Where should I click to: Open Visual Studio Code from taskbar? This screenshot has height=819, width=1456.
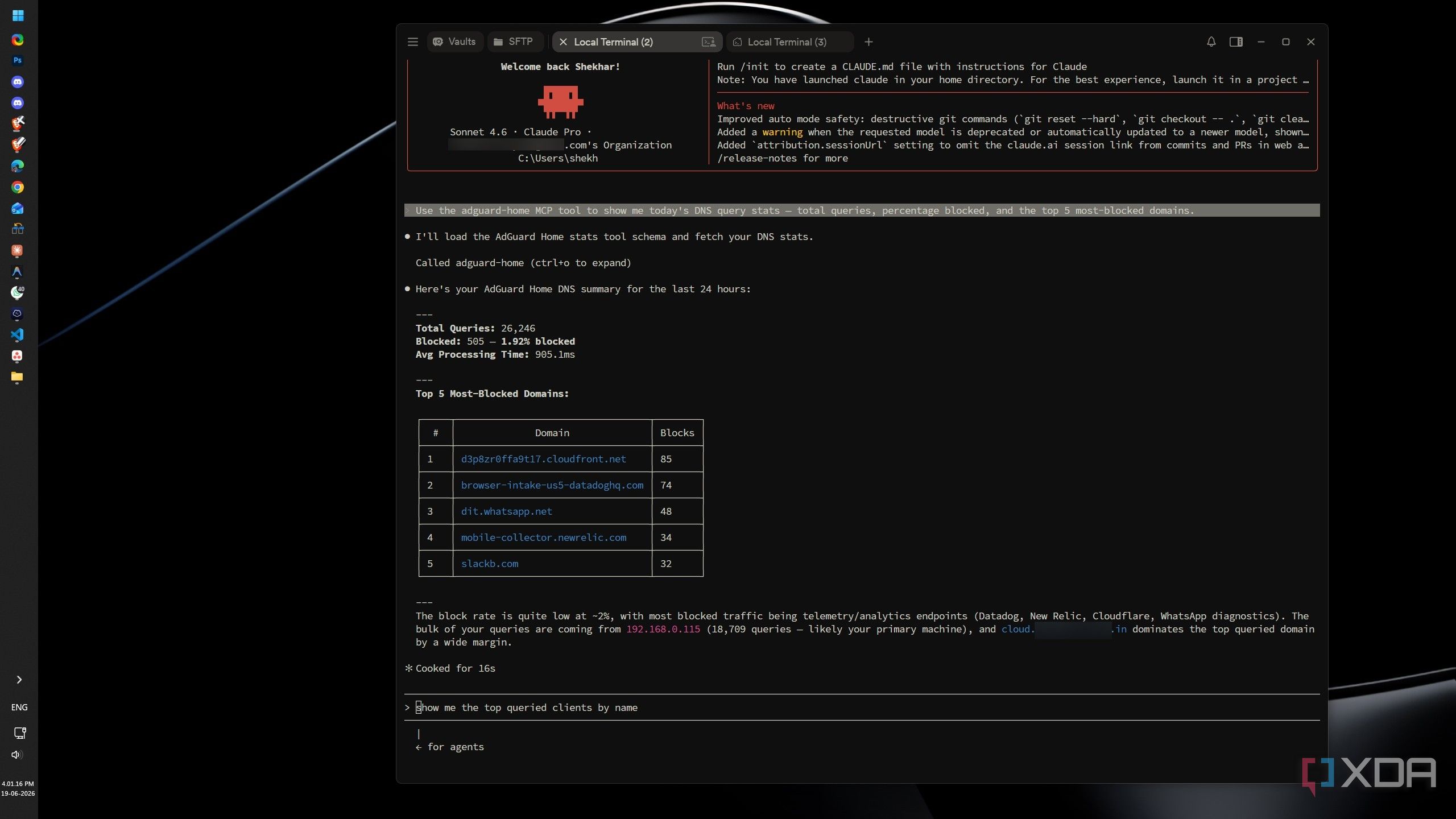tap(18, 334)
